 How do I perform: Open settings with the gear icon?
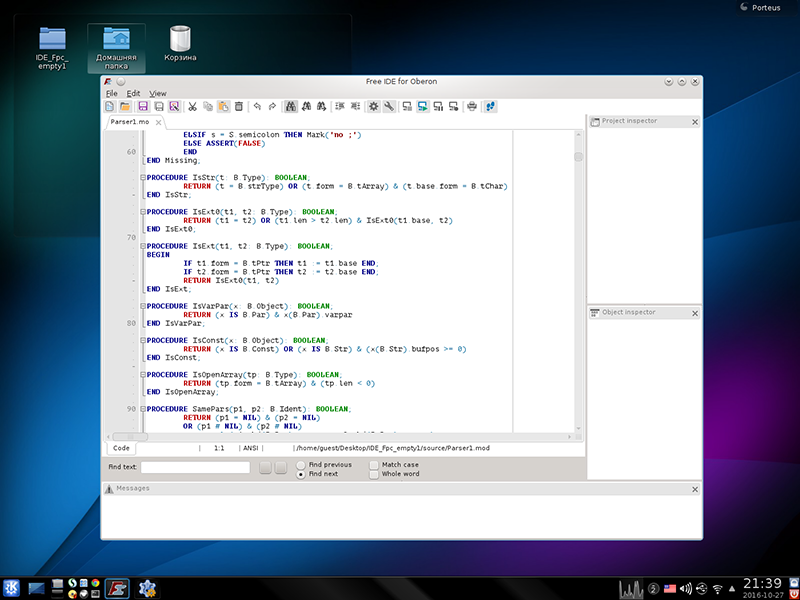point(373,106)
